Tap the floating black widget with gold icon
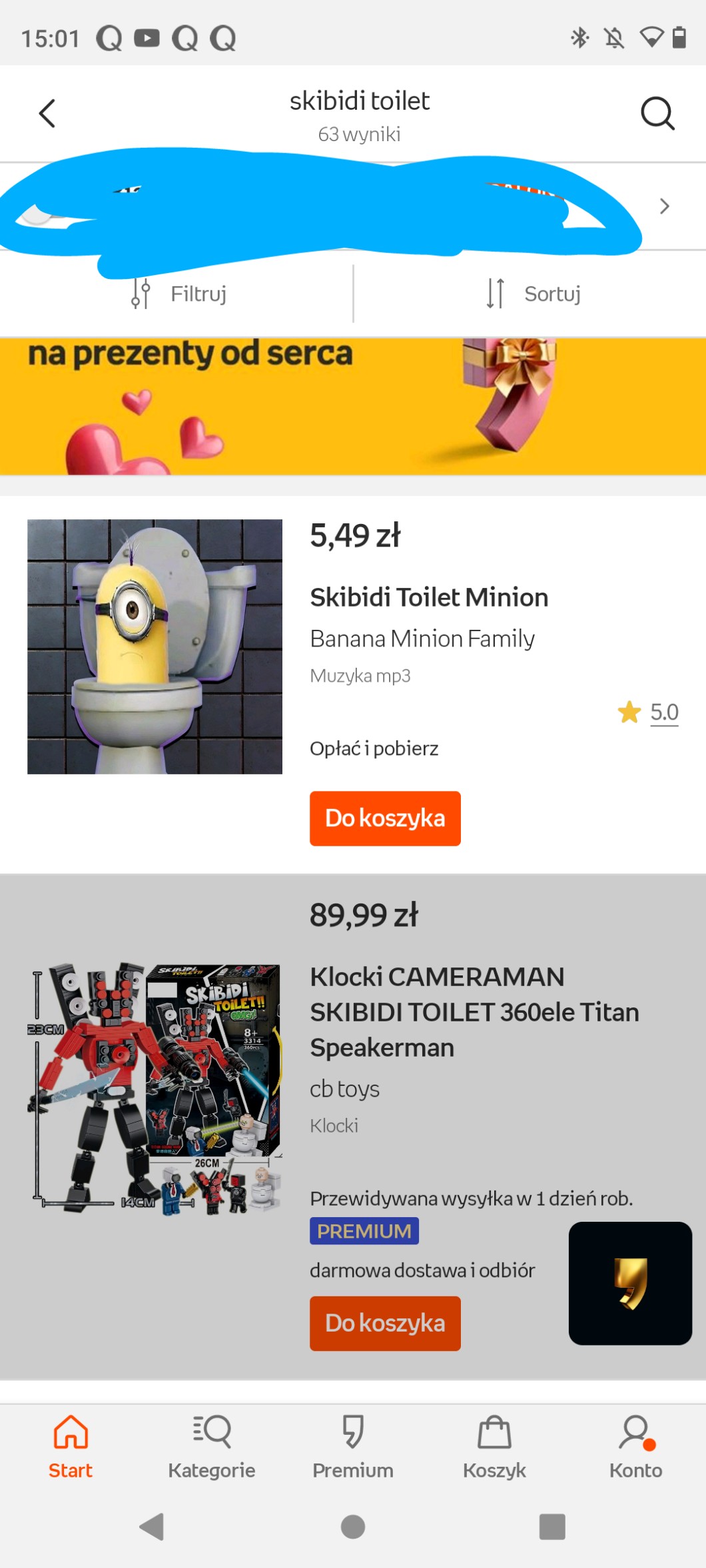This screenshot has width=706, height=1568. pyautogui.click(x=630, y=1283)
